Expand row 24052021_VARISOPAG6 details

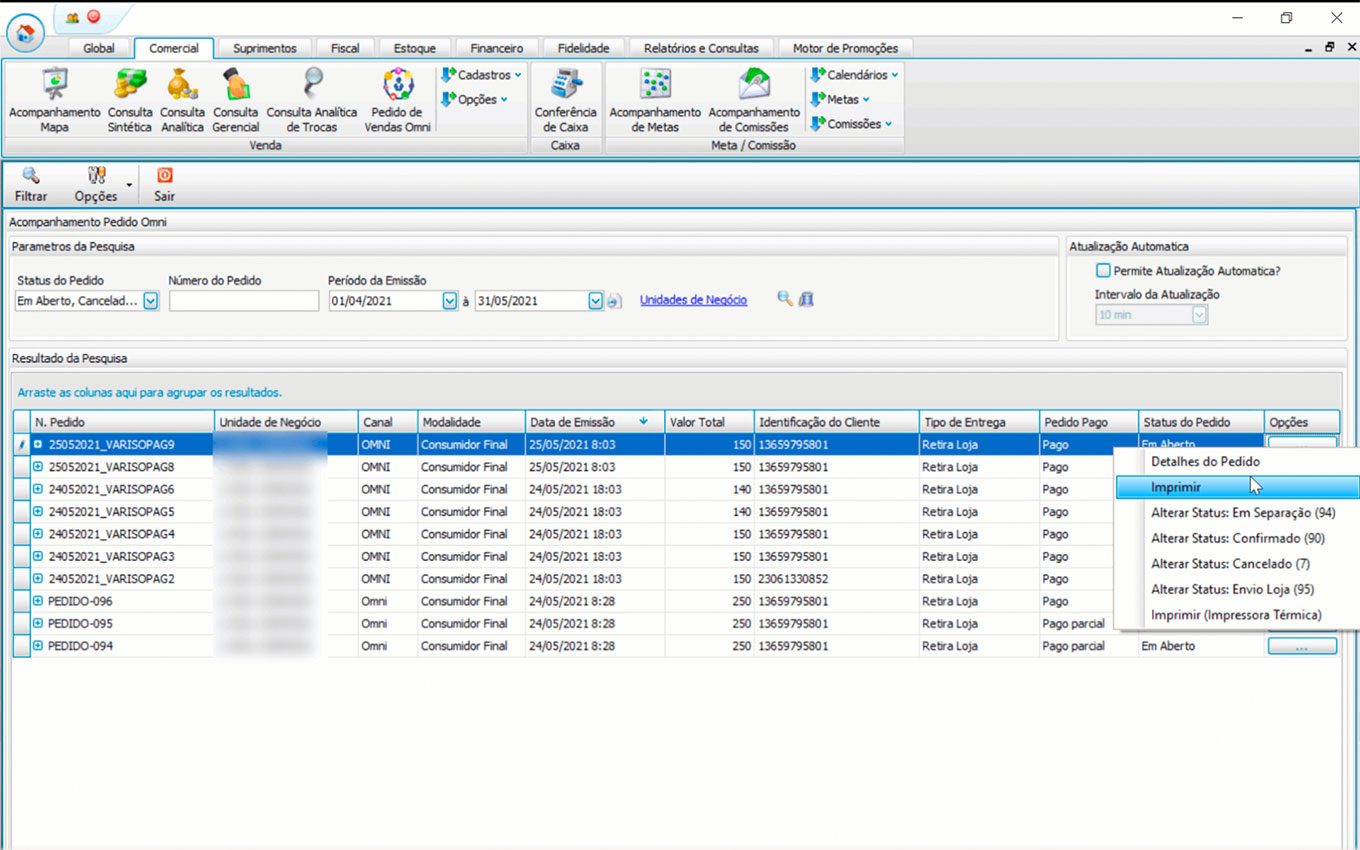(x=38, y=490)
